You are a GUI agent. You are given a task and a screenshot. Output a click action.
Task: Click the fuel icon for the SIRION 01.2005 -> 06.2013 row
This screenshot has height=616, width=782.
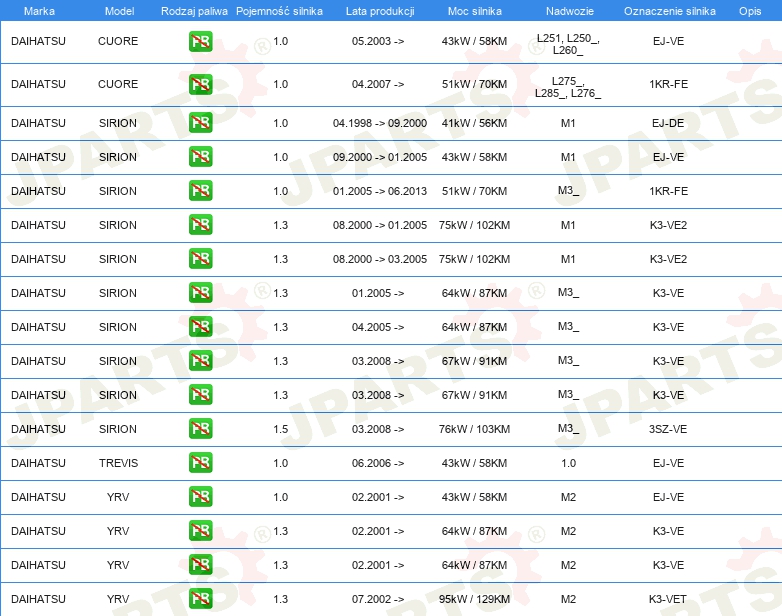200,191
